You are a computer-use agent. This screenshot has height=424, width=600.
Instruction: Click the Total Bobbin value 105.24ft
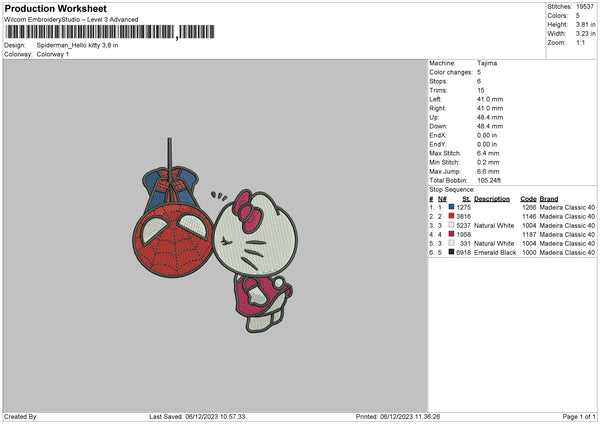489,180
